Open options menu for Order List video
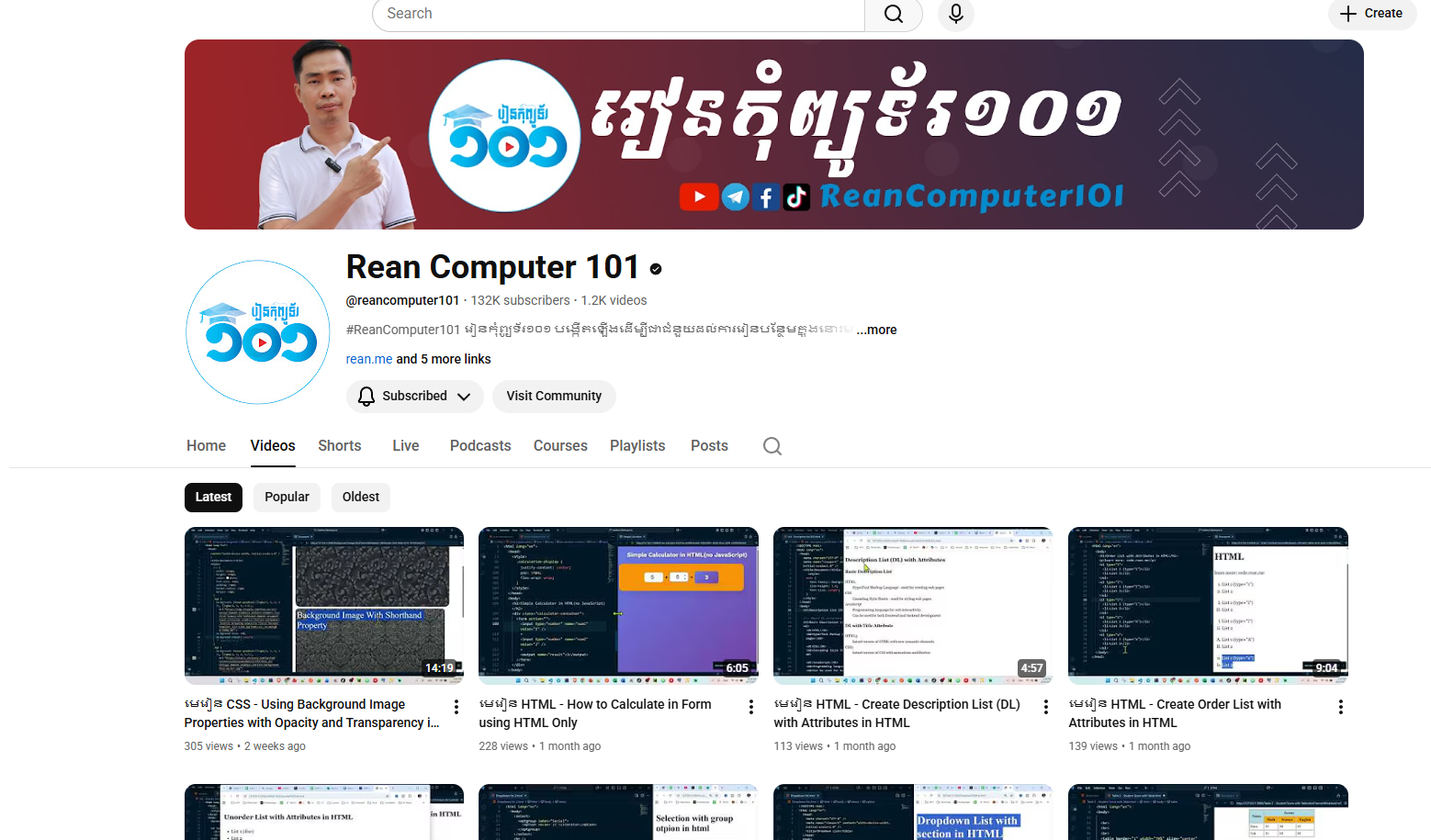Screen dimensions: 1431x840 [1341, 707]
